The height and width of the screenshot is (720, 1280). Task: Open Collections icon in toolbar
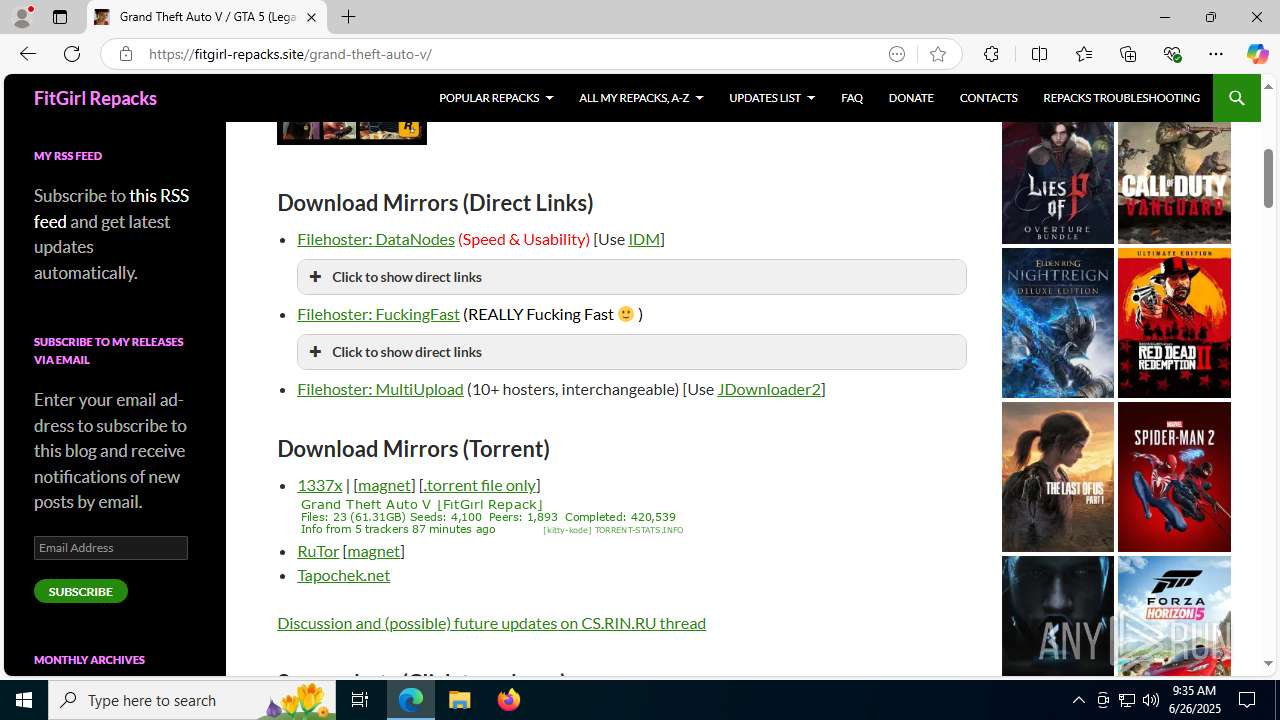tap(1128, 54)
